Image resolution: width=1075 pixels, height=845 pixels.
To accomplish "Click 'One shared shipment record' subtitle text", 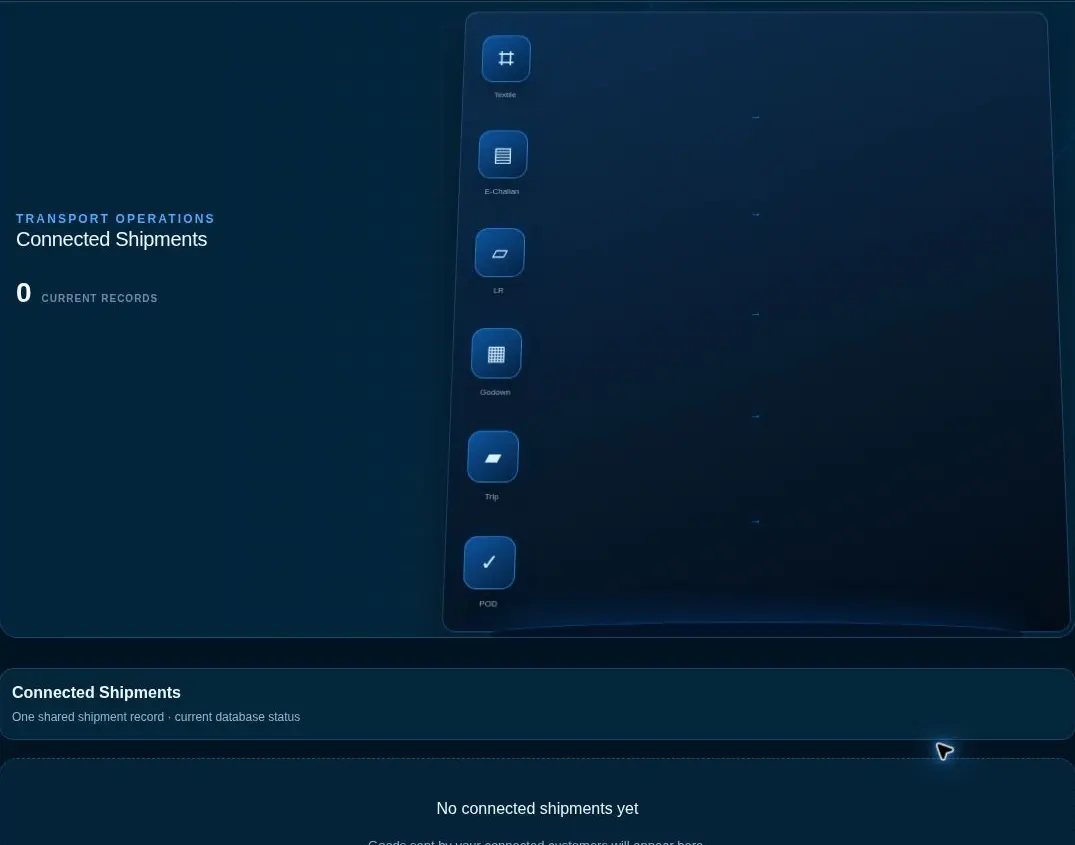I will (88, 717).
